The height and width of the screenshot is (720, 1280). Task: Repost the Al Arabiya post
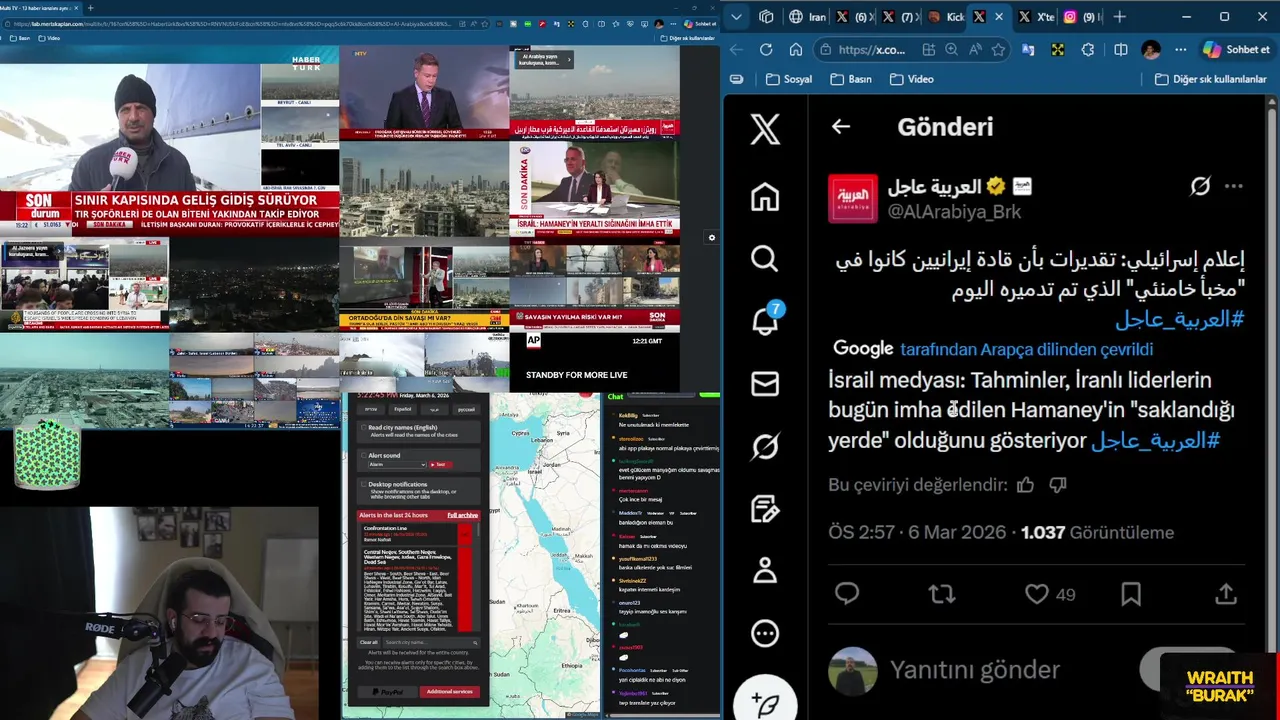pos(941,594)
